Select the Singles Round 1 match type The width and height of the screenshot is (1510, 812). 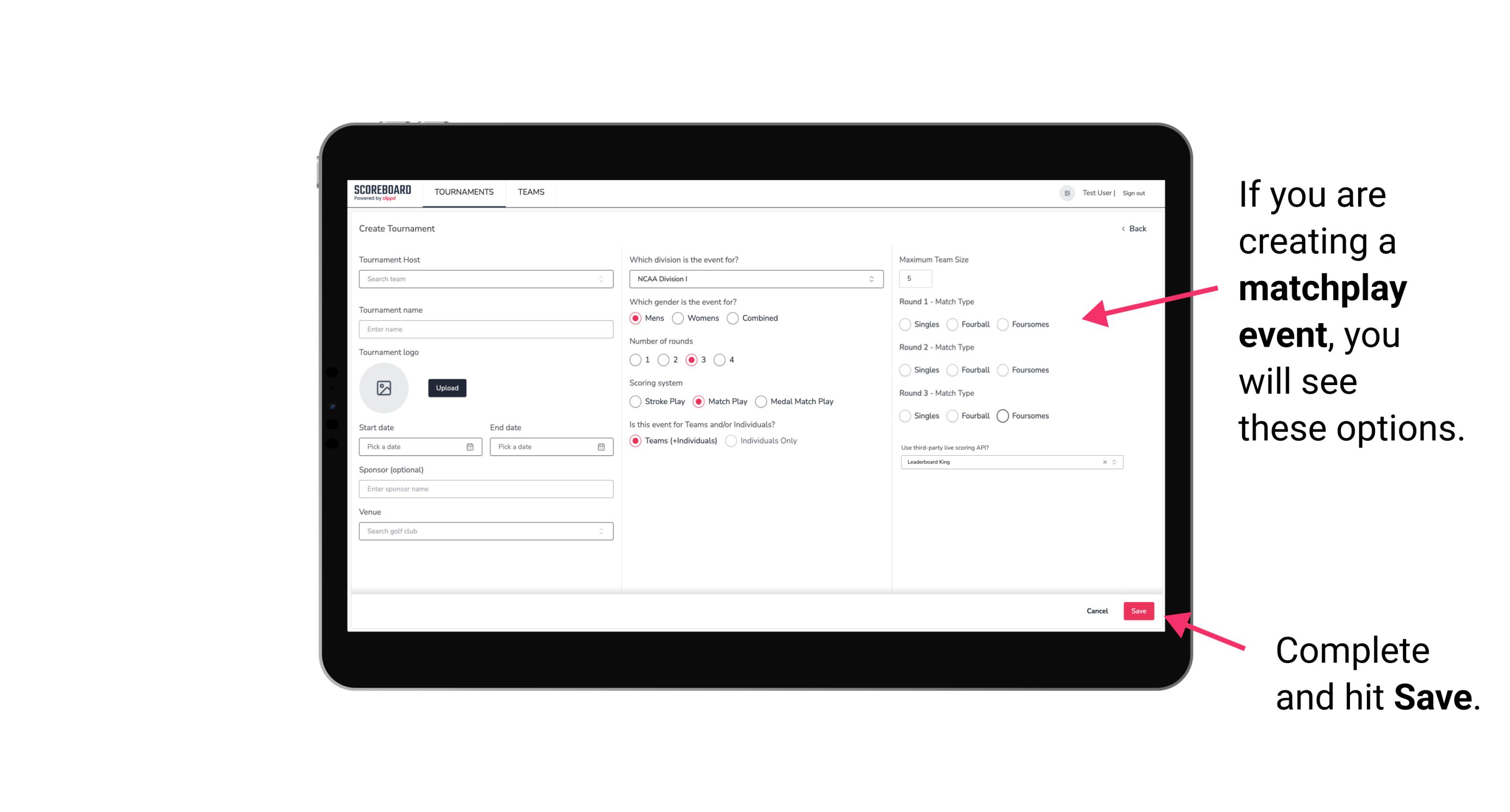tap(905, 324)
